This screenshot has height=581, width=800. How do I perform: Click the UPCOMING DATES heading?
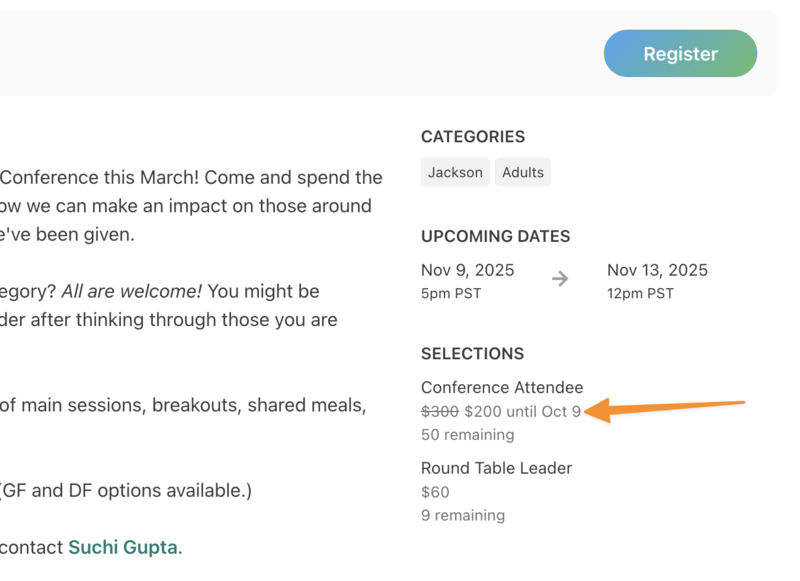pos(496,237)
